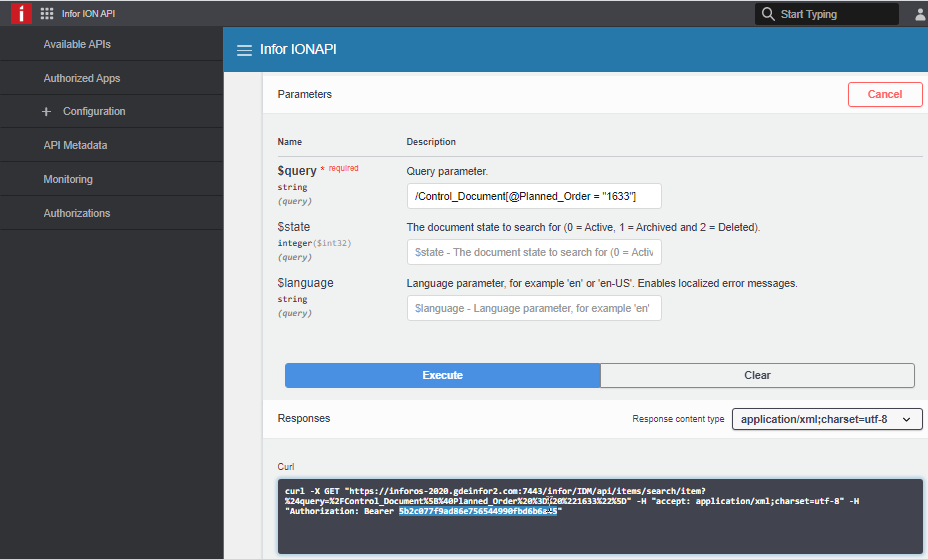The width and height of the screenshot is (928, 559).
Task: Toggle the hamburger menu beside Infor IONAPI
Action: pos(244,50)
